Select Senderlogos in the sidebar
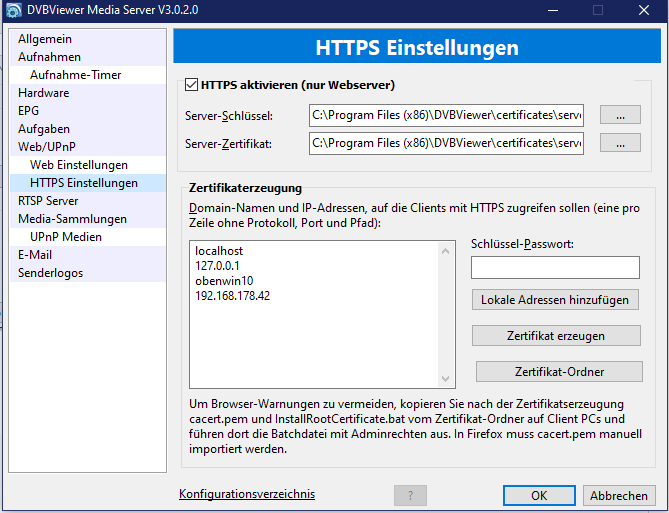This screenshot has height=513, width=669. pyautogui.click(x=87, y=273)
